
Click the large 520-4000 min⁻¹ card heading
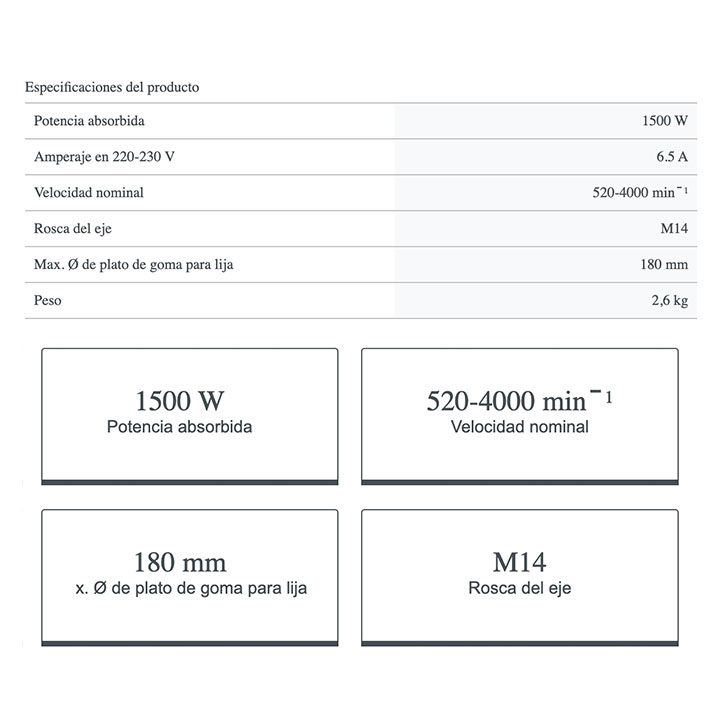tap(519, 401)
